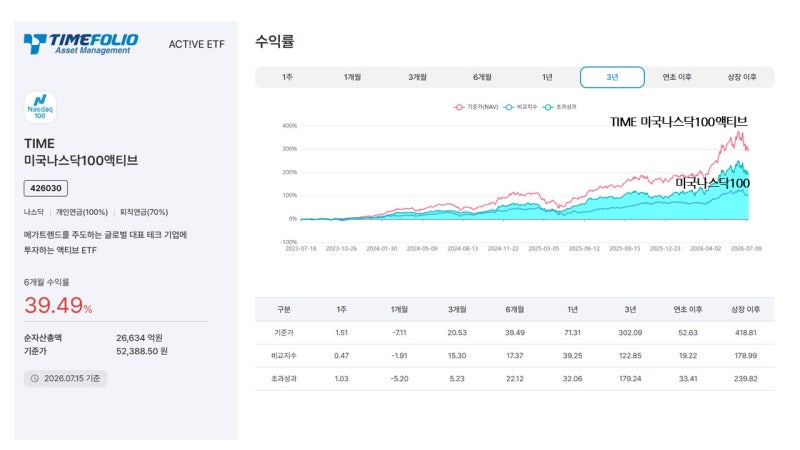Click the -5.20 one-month 초과성과 value
This screenshot has height=450, width=800.
[399, 379]
